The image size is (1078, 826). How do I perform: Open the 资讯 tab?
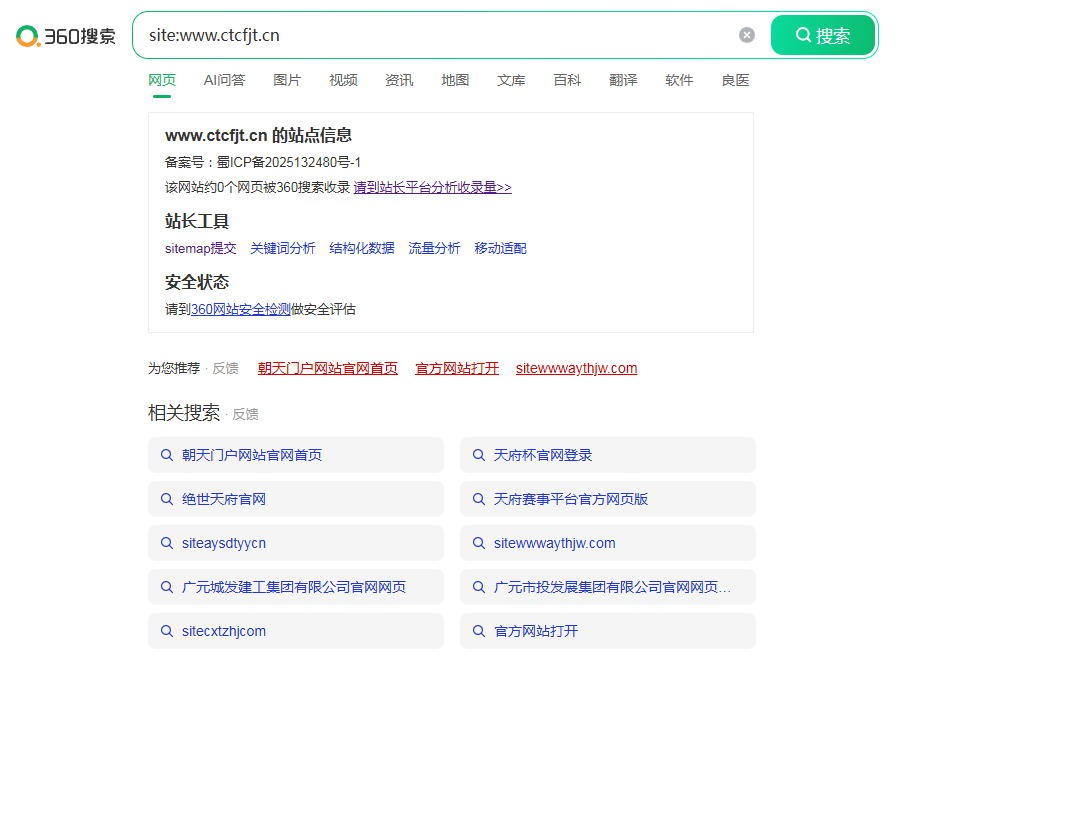pos(399,80)
